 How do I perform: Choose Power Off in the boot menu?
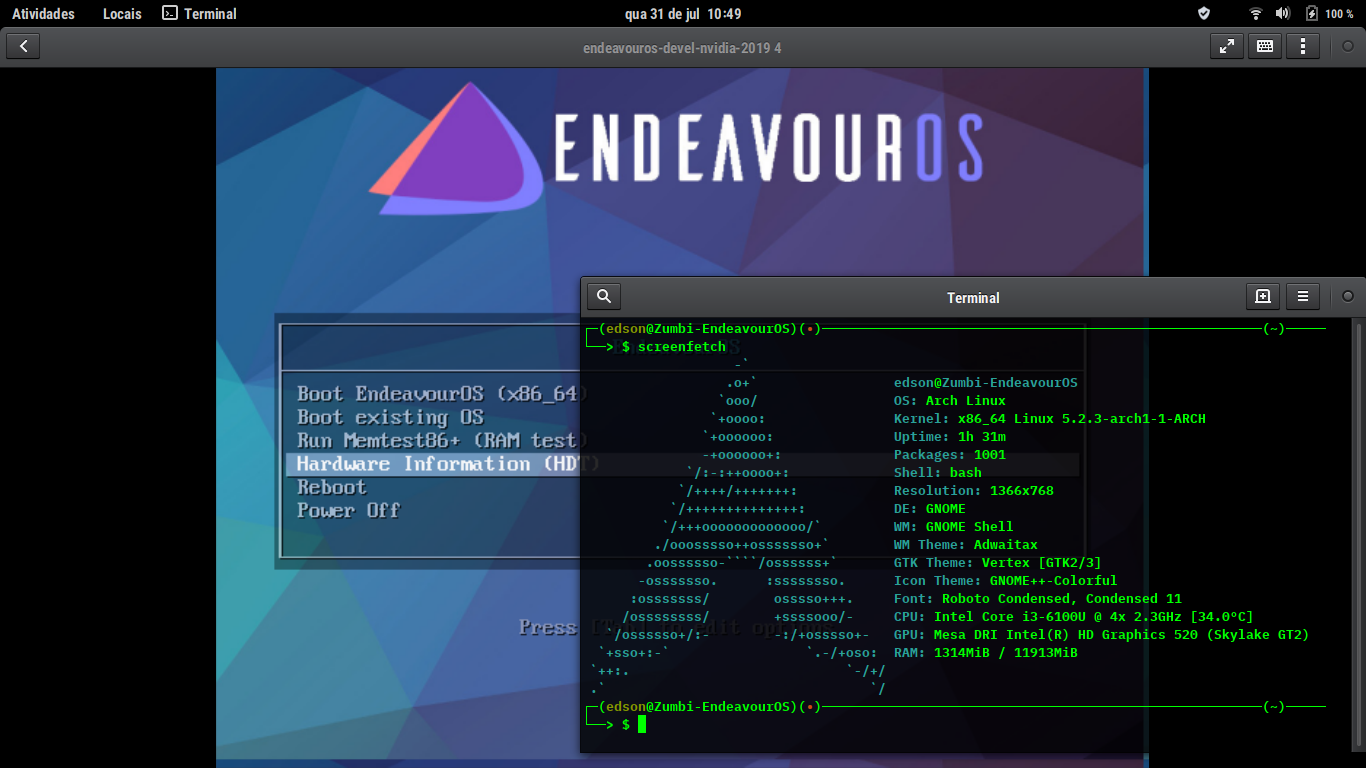pyautogui.click(x=348, y=510)
